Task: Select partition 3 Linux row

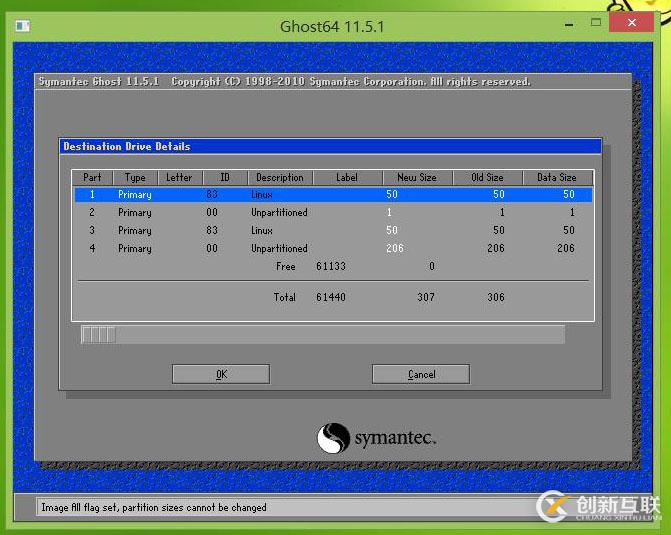Action: click(x=333, y=230)
